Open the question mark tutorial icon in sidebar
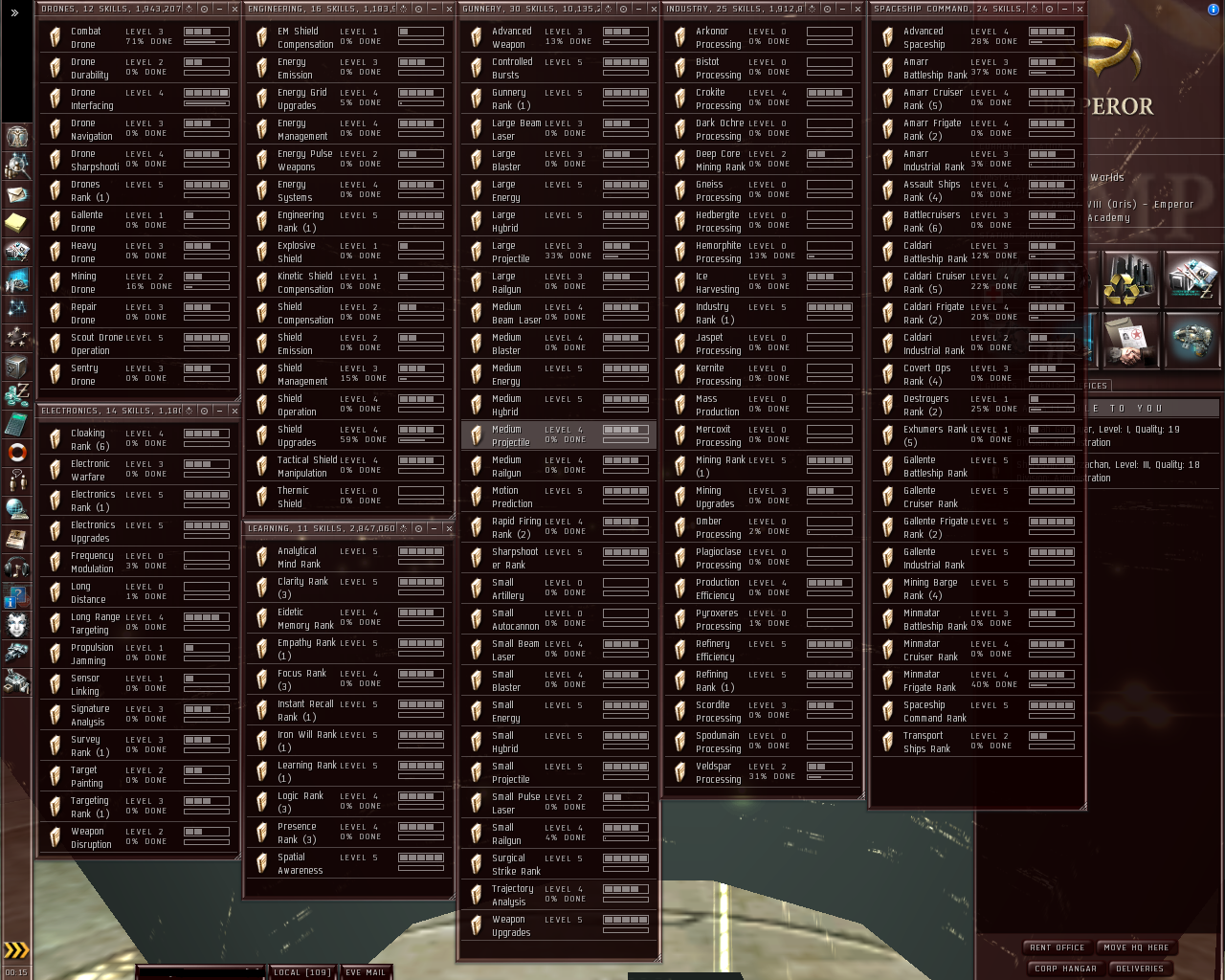 [16, 596]
